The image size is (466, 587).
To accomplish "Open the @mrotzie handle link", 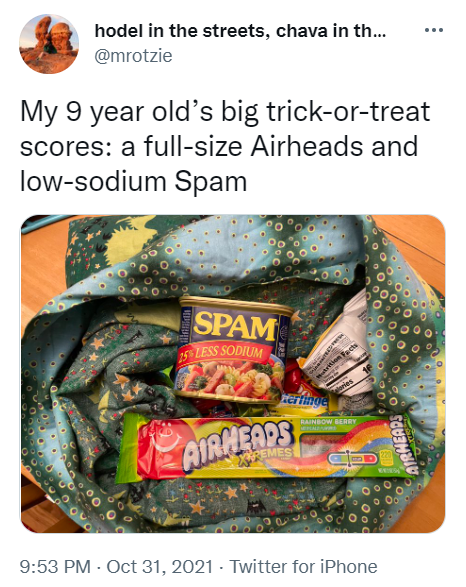I will [x=133, y=56].
